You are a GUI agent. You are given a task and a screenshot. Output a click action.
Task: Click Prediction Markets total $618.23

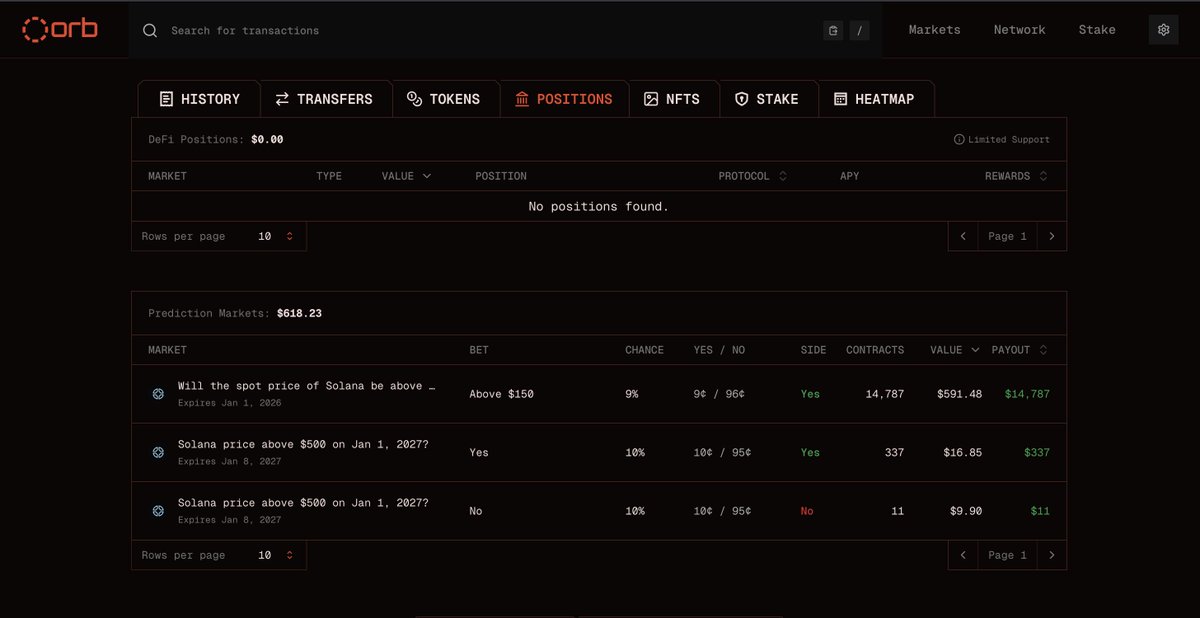tap(299, 313)
